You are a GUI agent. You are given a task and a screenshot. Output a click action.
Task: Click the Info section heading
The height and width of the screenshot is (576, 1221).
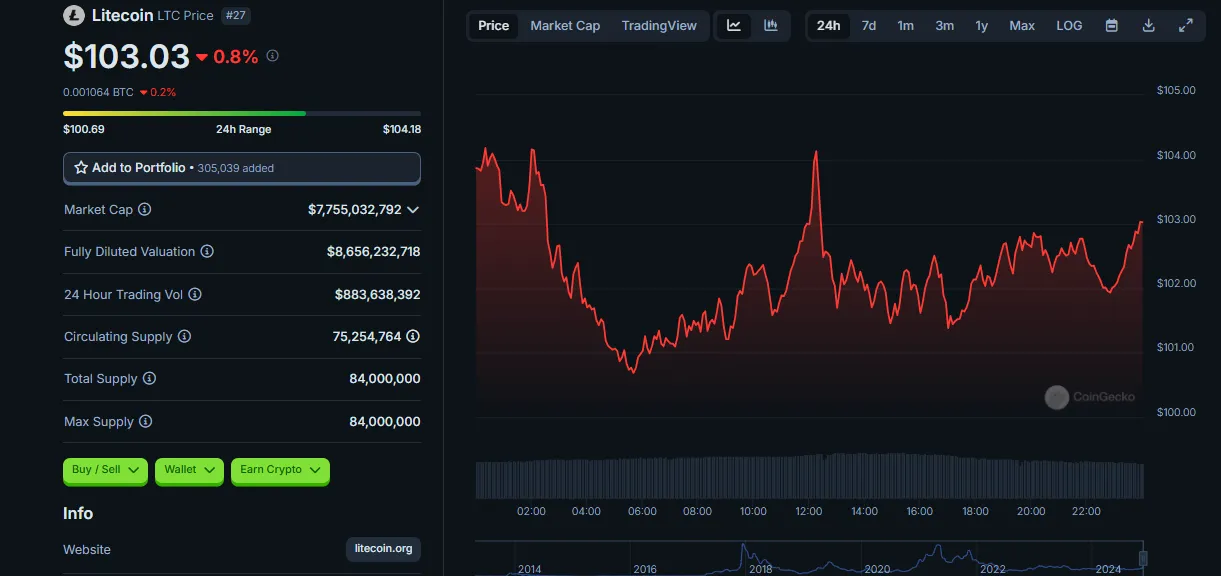point(78,513)
